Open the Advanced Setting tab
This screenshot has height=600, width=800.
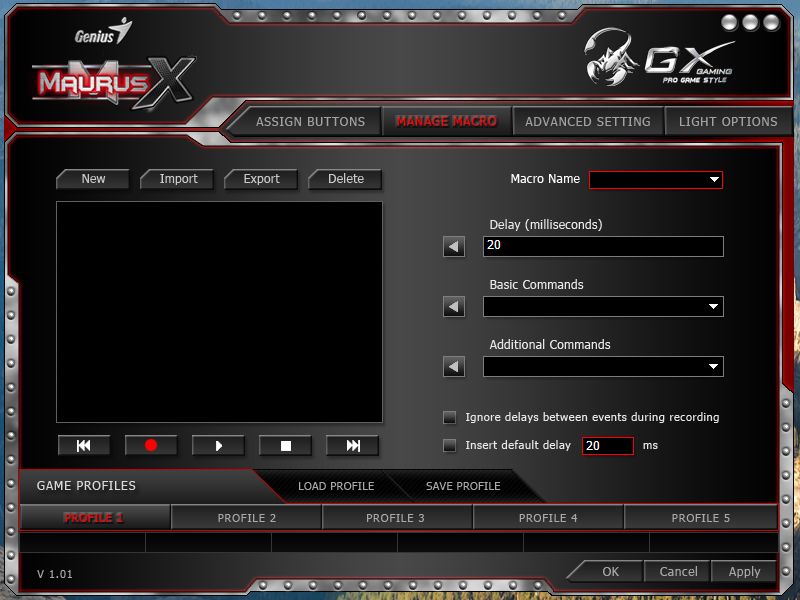[x=588, y=121]
